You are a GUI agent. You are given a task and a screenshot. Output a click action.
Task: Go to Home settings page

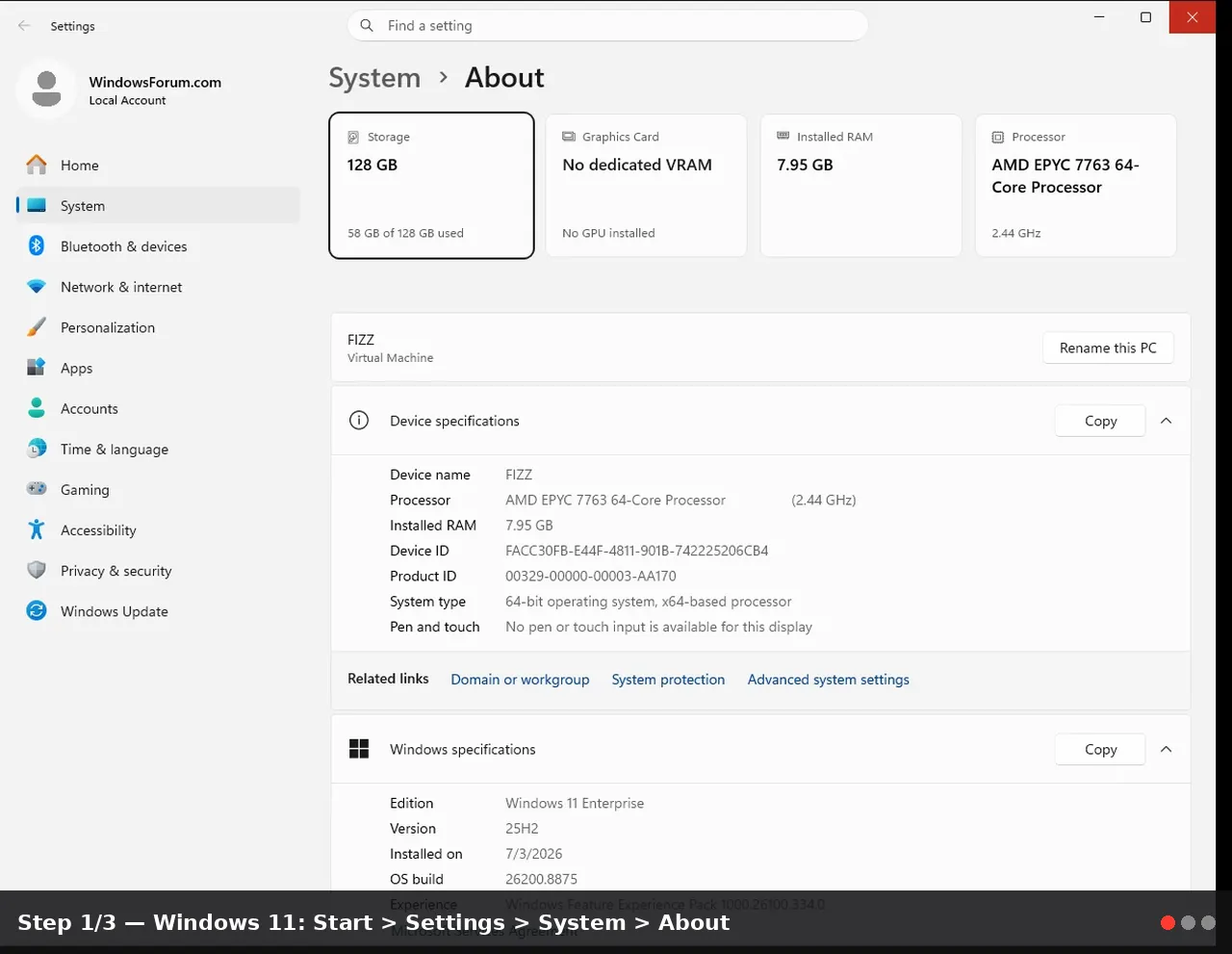pyautogui.click(x=158, y=166)
